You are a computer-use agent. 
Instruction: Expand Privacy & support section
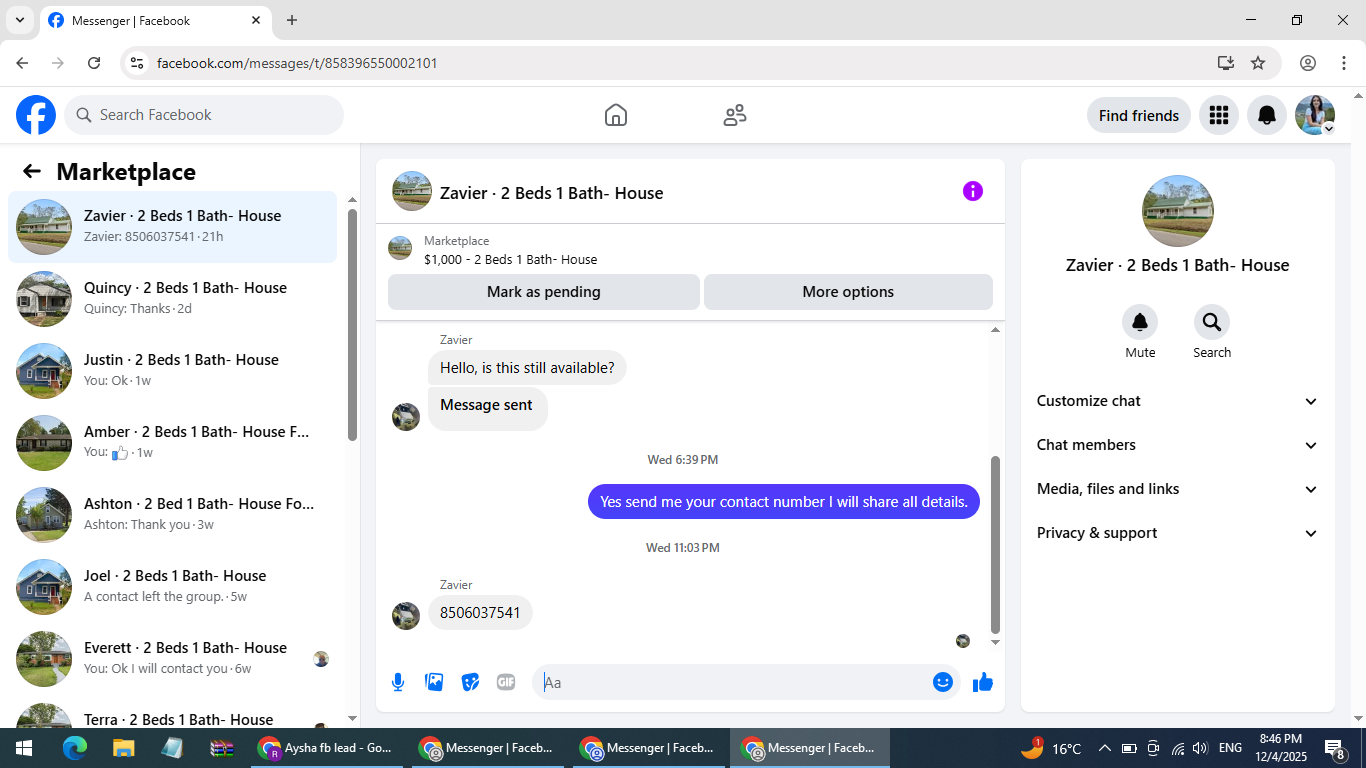1177,533
